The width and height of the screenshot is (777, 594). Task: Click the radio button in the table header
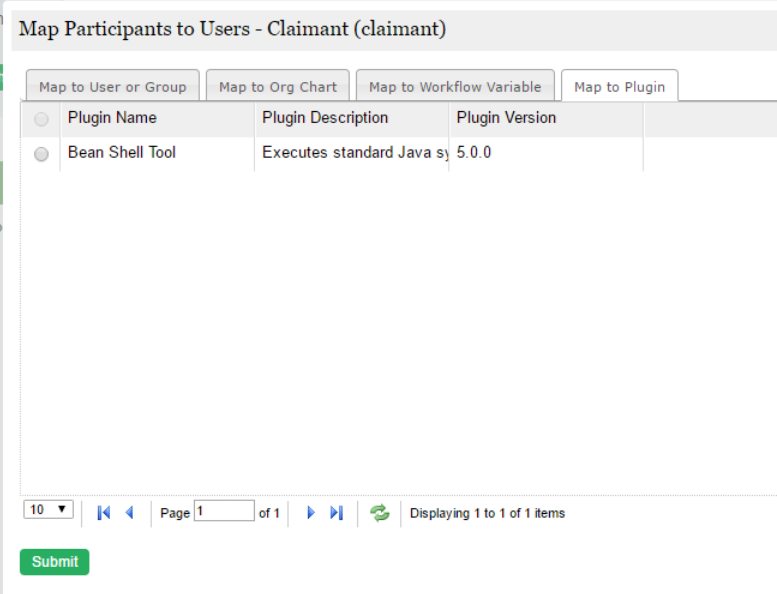coord(41,119)
